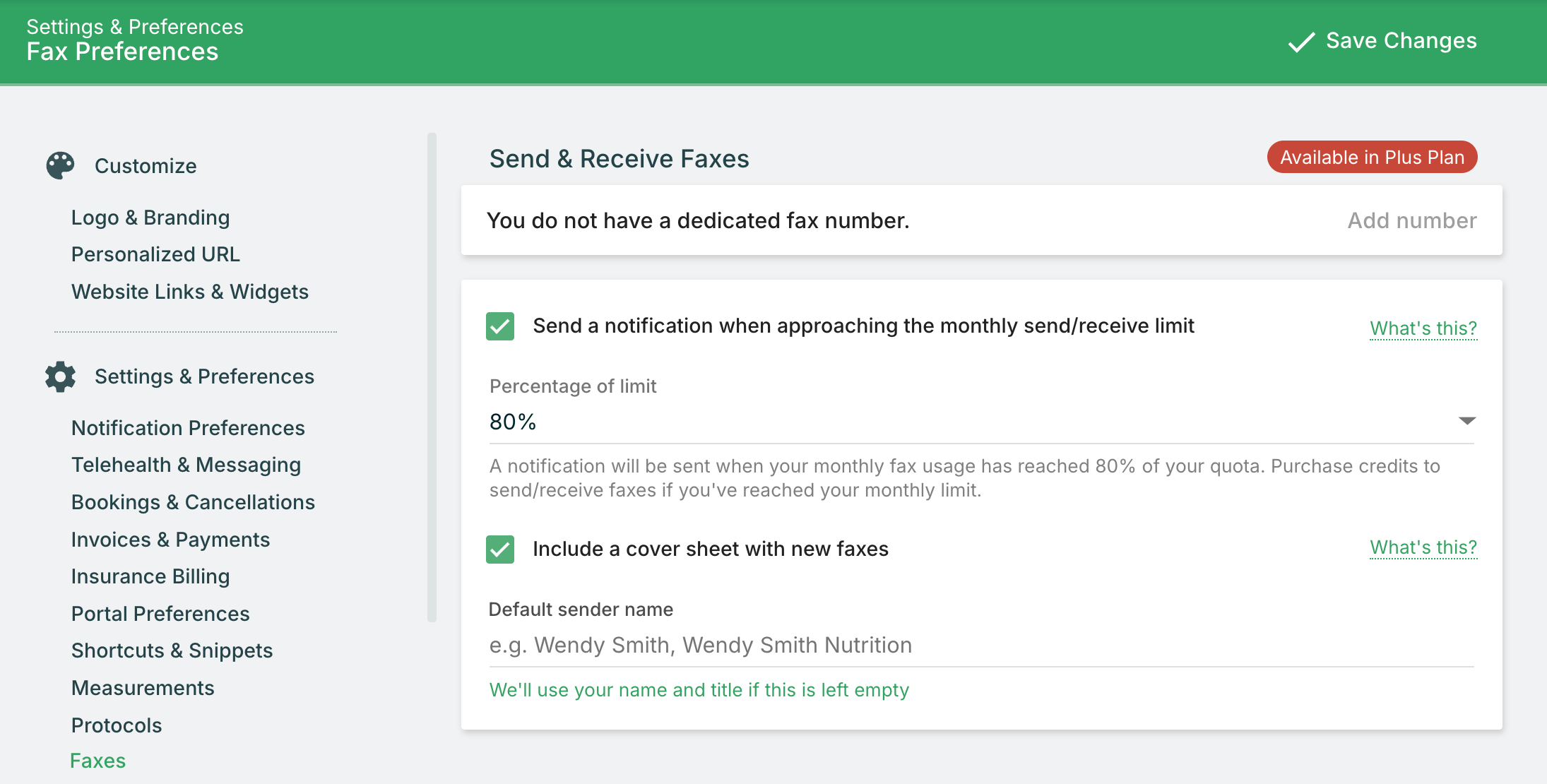1547x784 pixels.
Task: Click the Save Changes checkmark icon
Action: (1301, 42)
